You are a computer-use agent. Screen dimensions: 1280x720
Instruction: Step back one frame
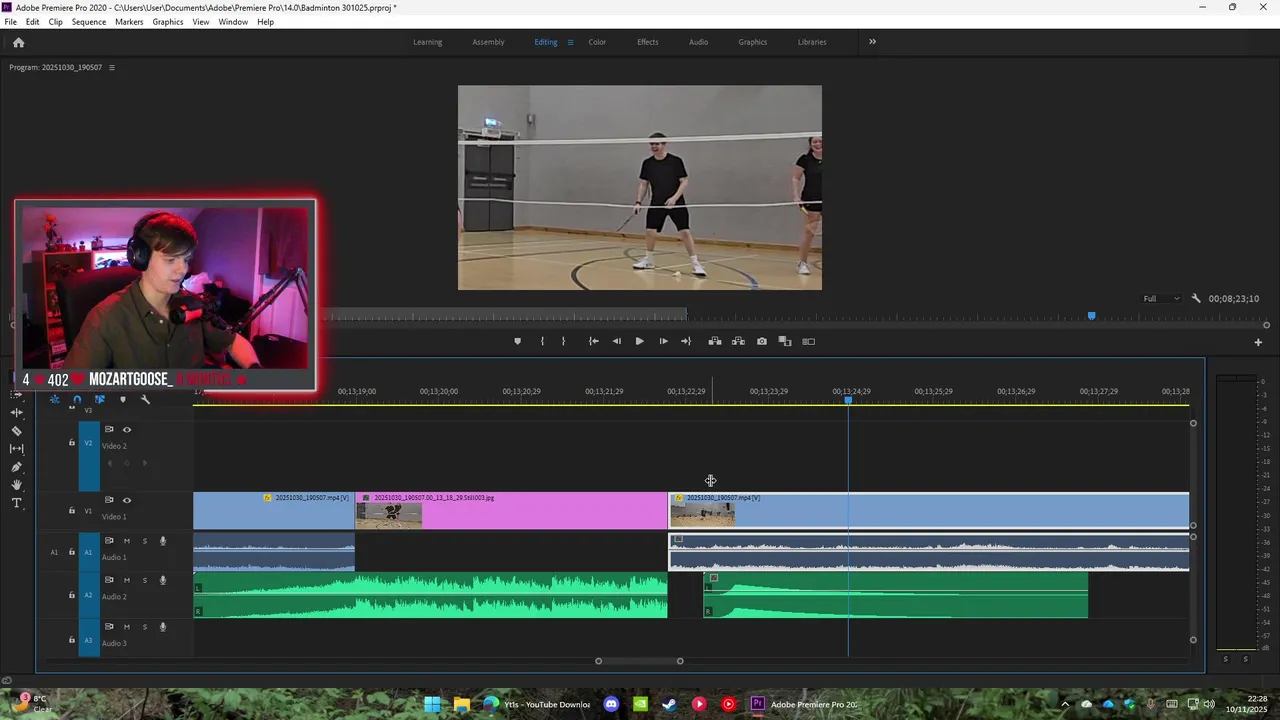616,341
